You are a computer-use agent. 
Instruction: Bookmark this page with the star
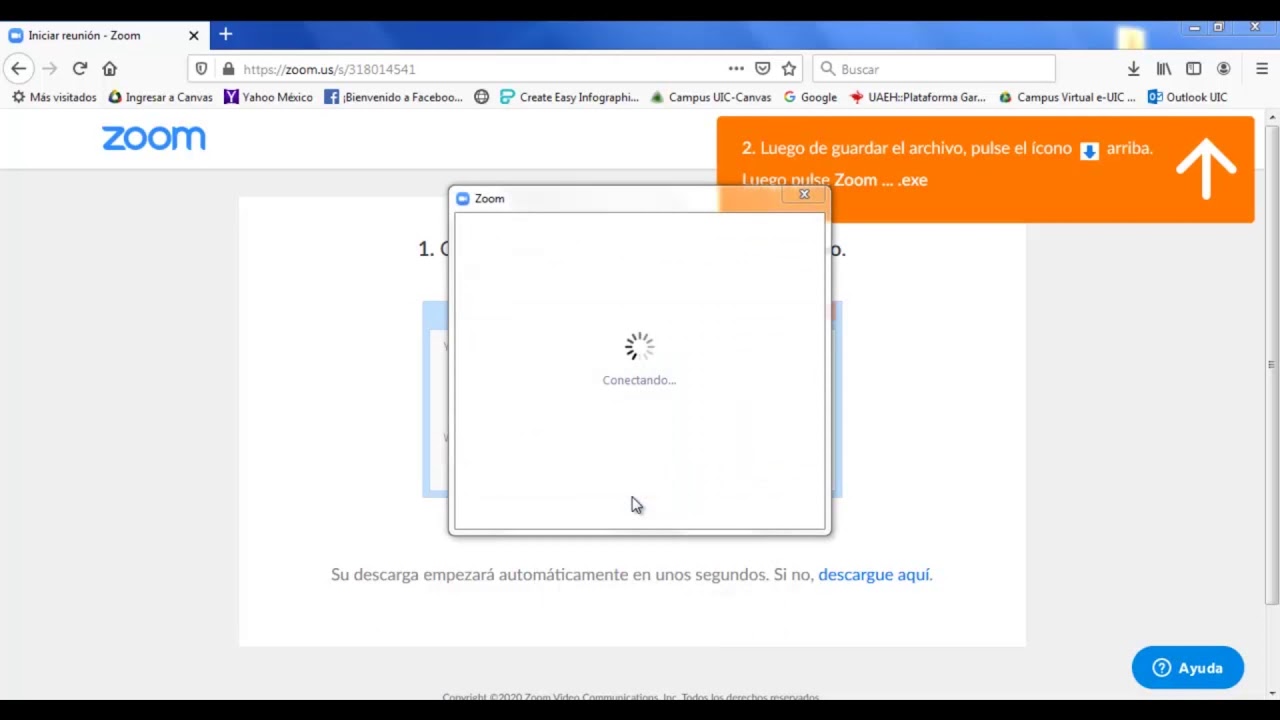(789, 69)
